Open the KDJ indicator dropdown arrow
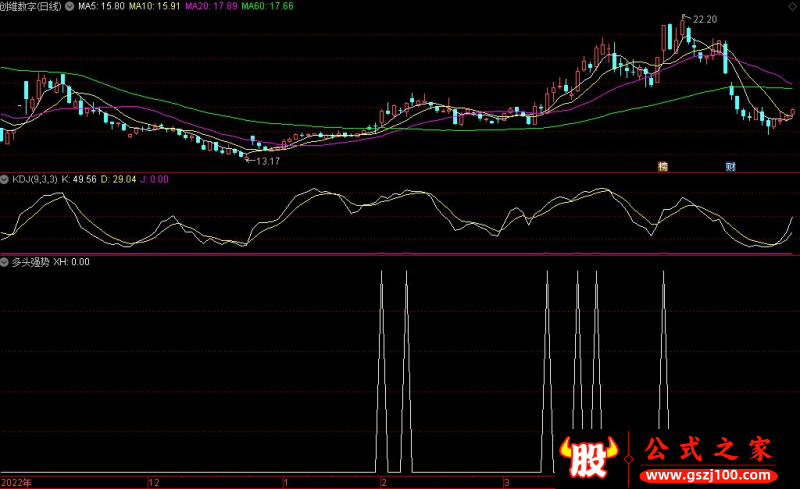The width and height of the screenshot is (800, 489). pos(5,179)
